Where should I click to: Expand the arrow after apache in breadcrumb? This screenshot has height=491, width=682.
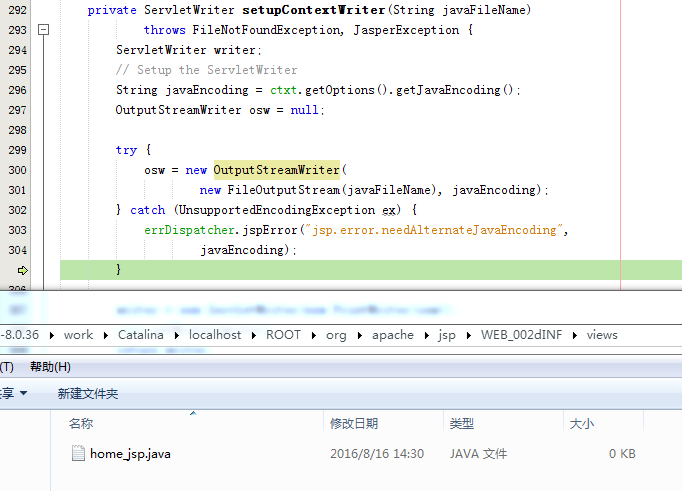pos(426,335)
